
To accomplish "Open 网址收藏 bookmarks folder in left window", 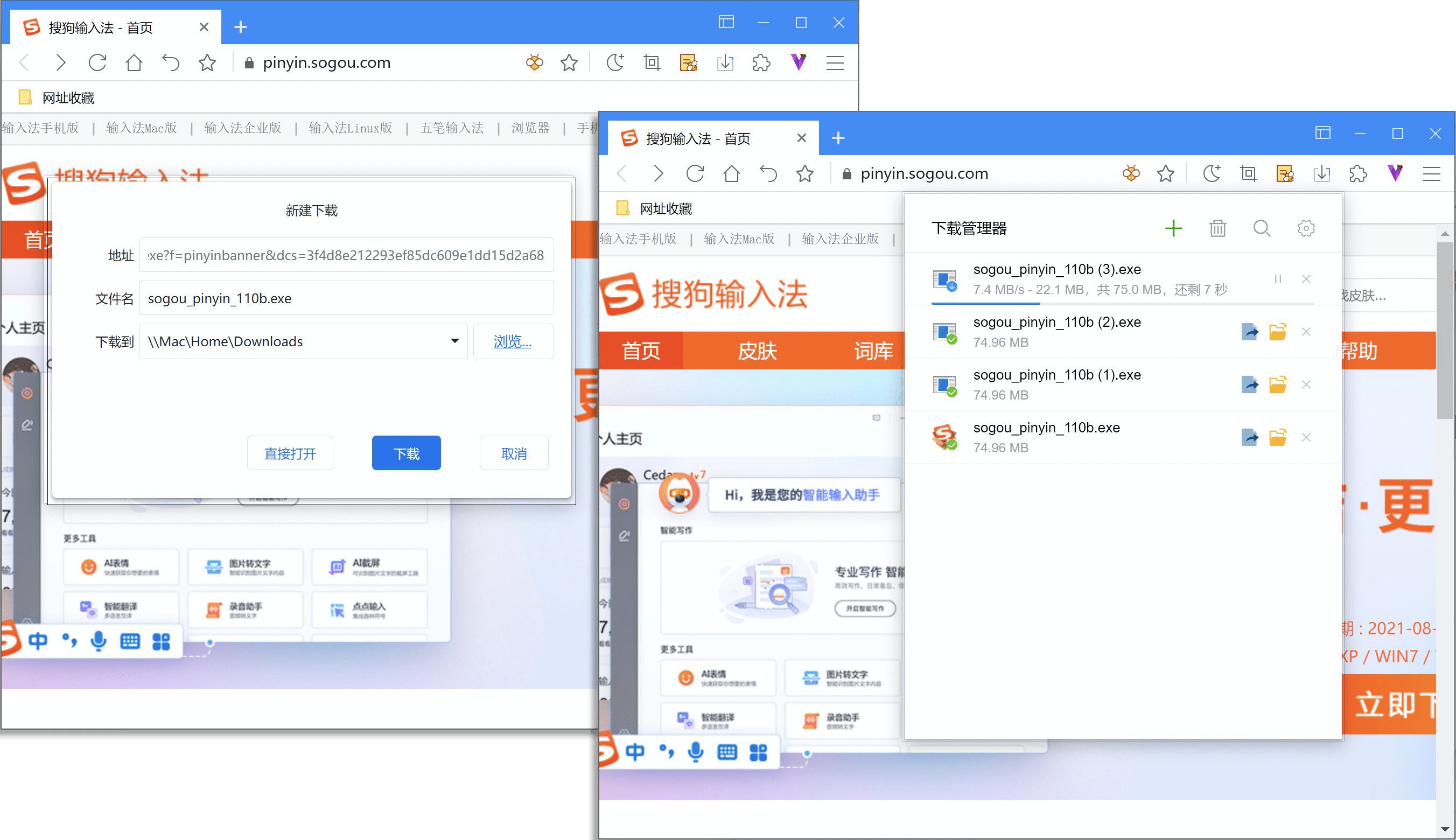I will point(57,97).
